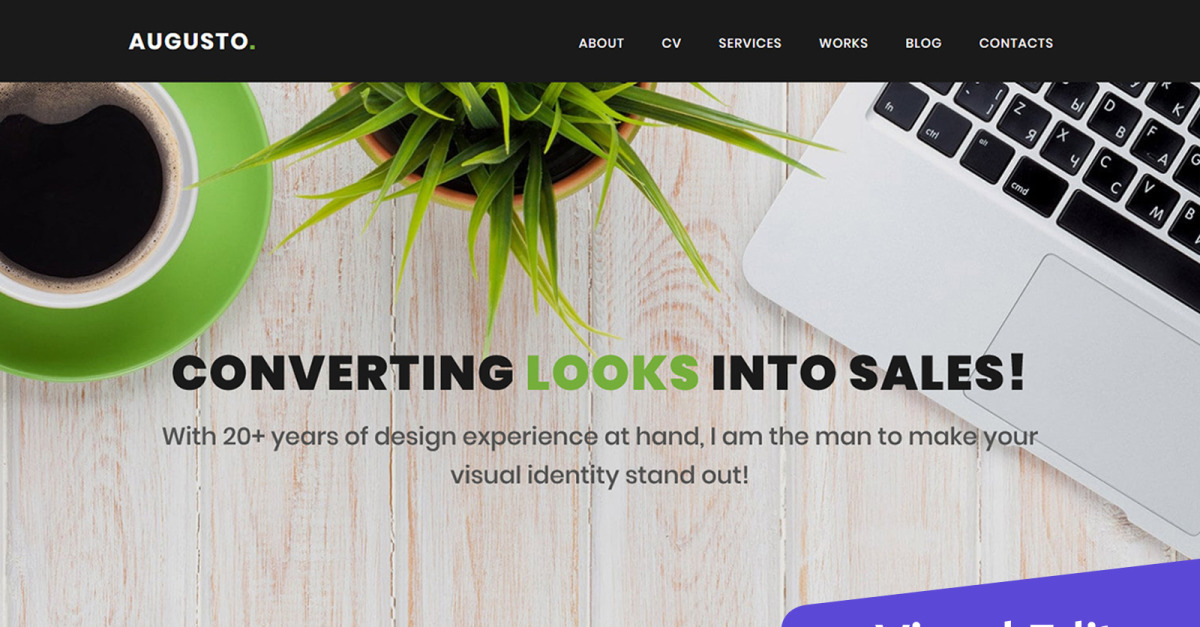Click empty dark header area beside logo
Screen dimensions: 1200x627
410,42
